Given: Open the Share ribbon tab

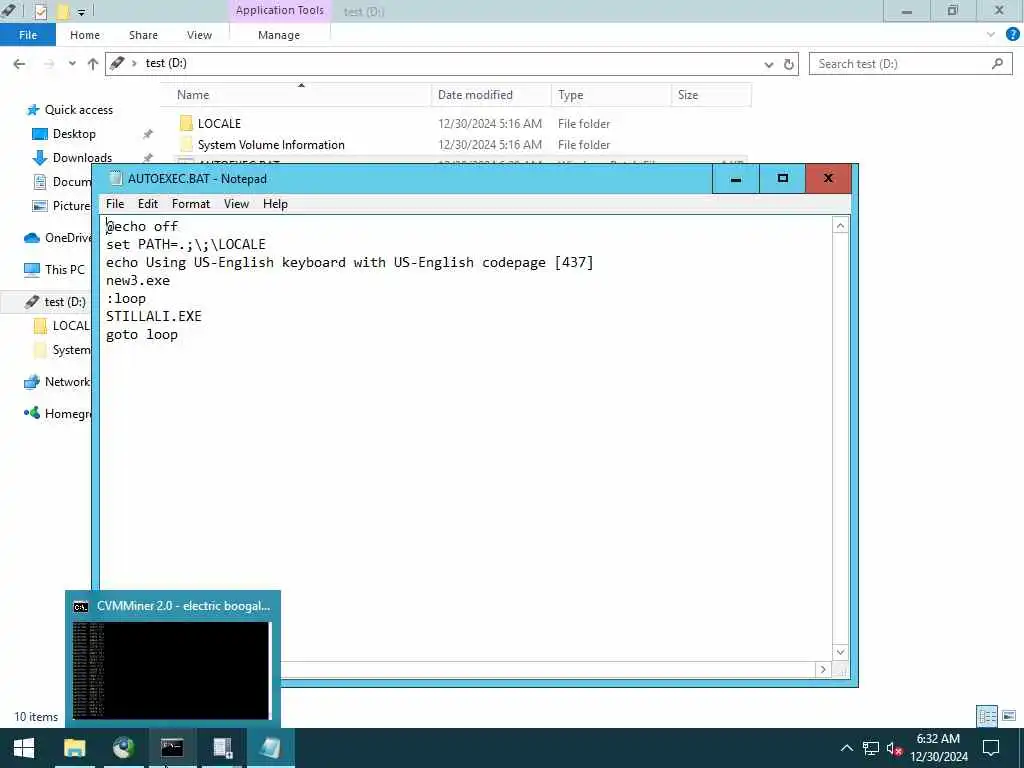Looking at the screenshot, I should pyautogui.click(x=143, y=35).
